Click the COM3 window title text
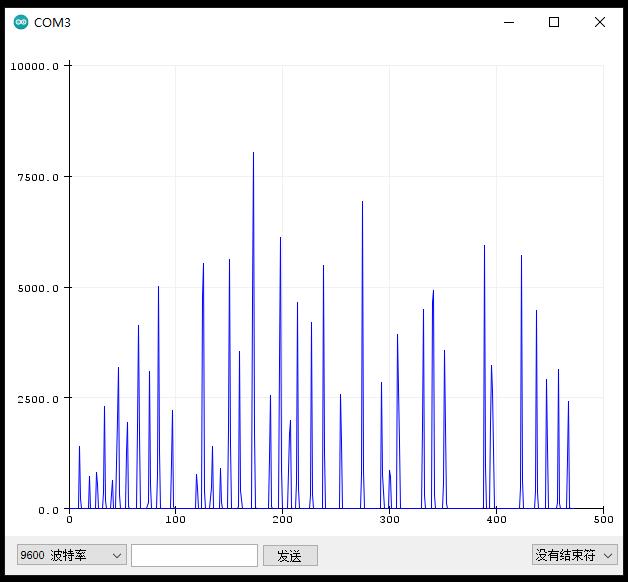Viewport: 628px width, 582px height. point(53,22)
